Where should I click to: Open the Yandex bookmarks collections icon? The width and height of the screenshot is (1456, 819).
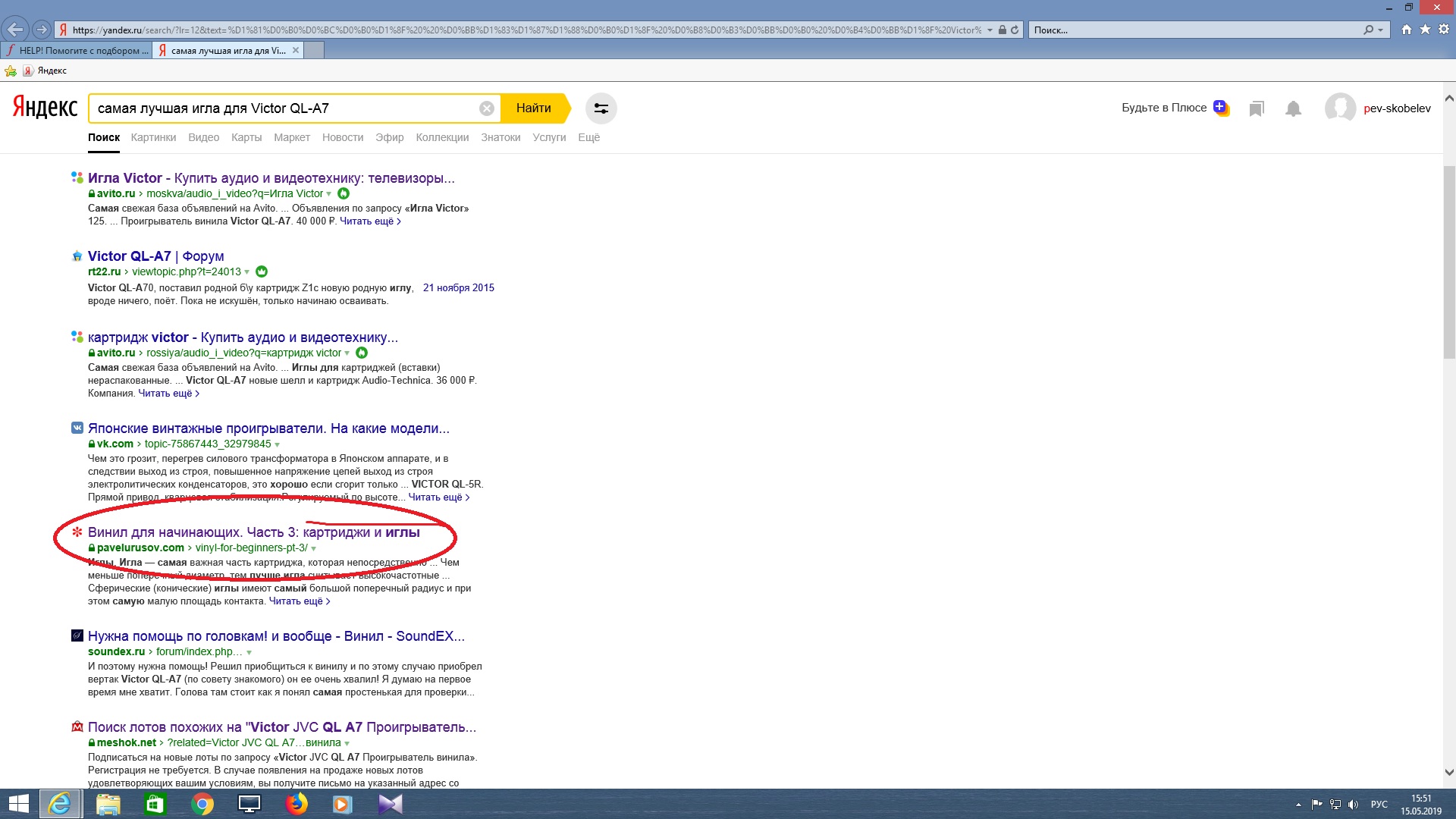coord(1257,108)
